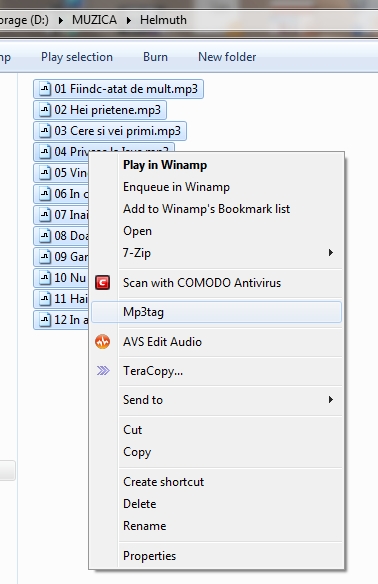The image size is (378, 584).
Task: Click file icon of track 07
Action: 45,215
